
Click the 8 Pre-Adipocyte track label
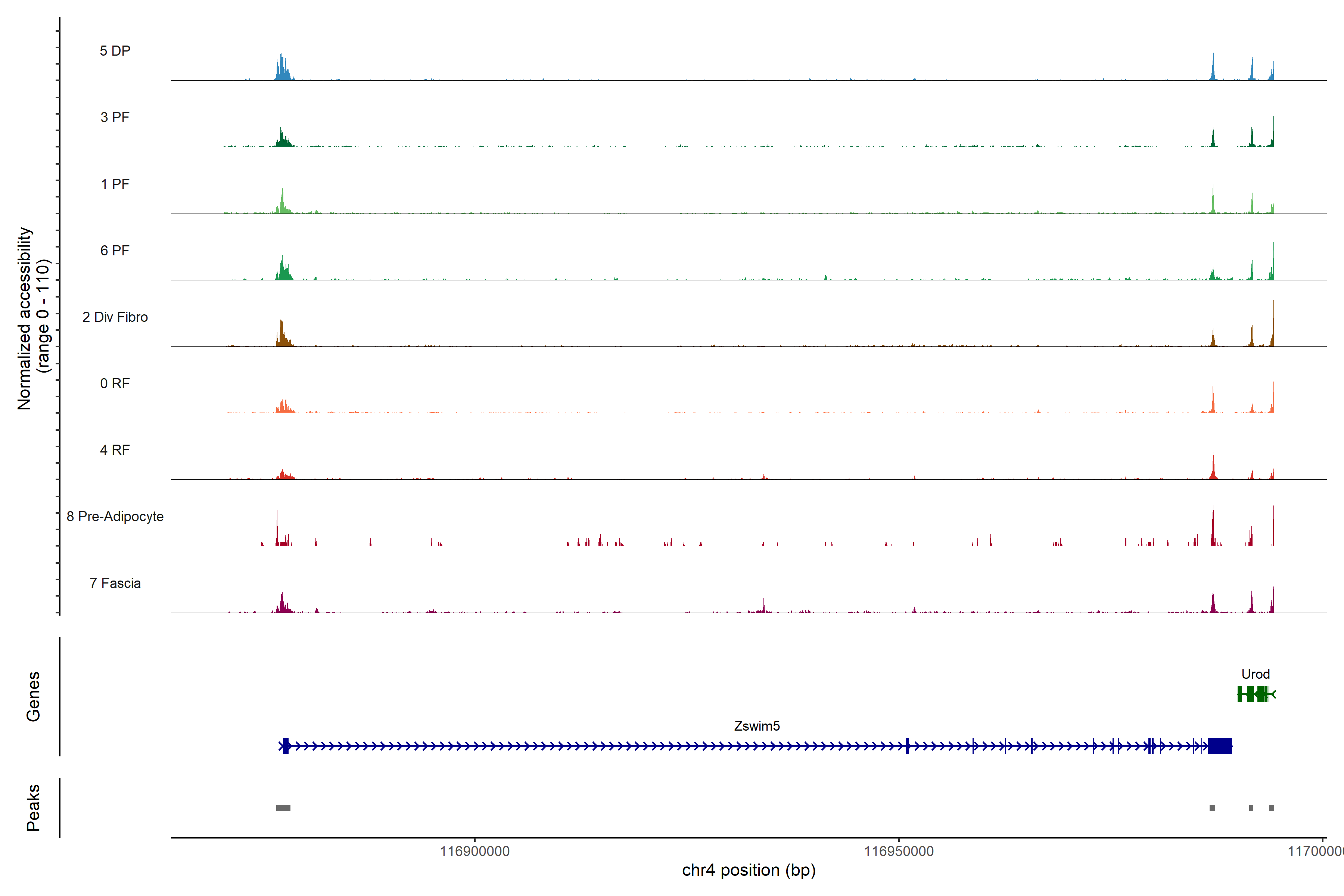(x=115, y=517)
